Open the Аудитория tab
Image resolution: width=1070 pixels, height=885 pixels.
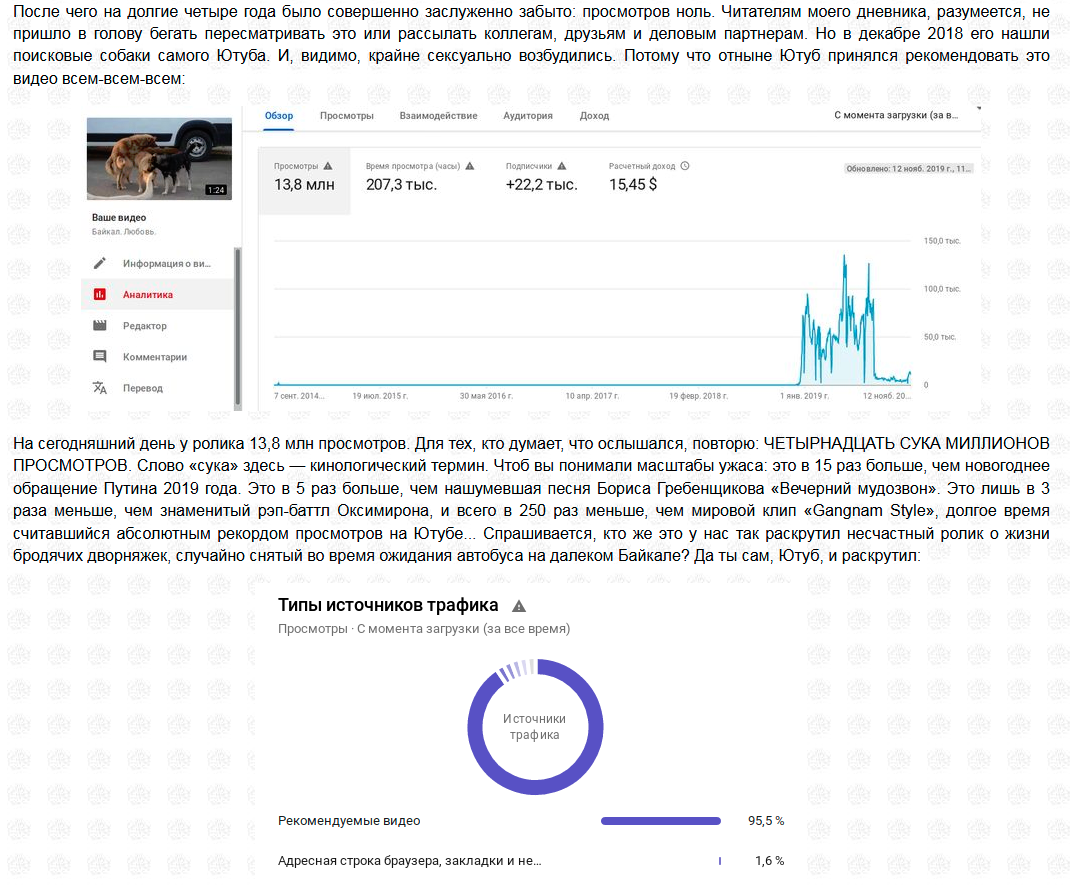click(x=528, y=115)
